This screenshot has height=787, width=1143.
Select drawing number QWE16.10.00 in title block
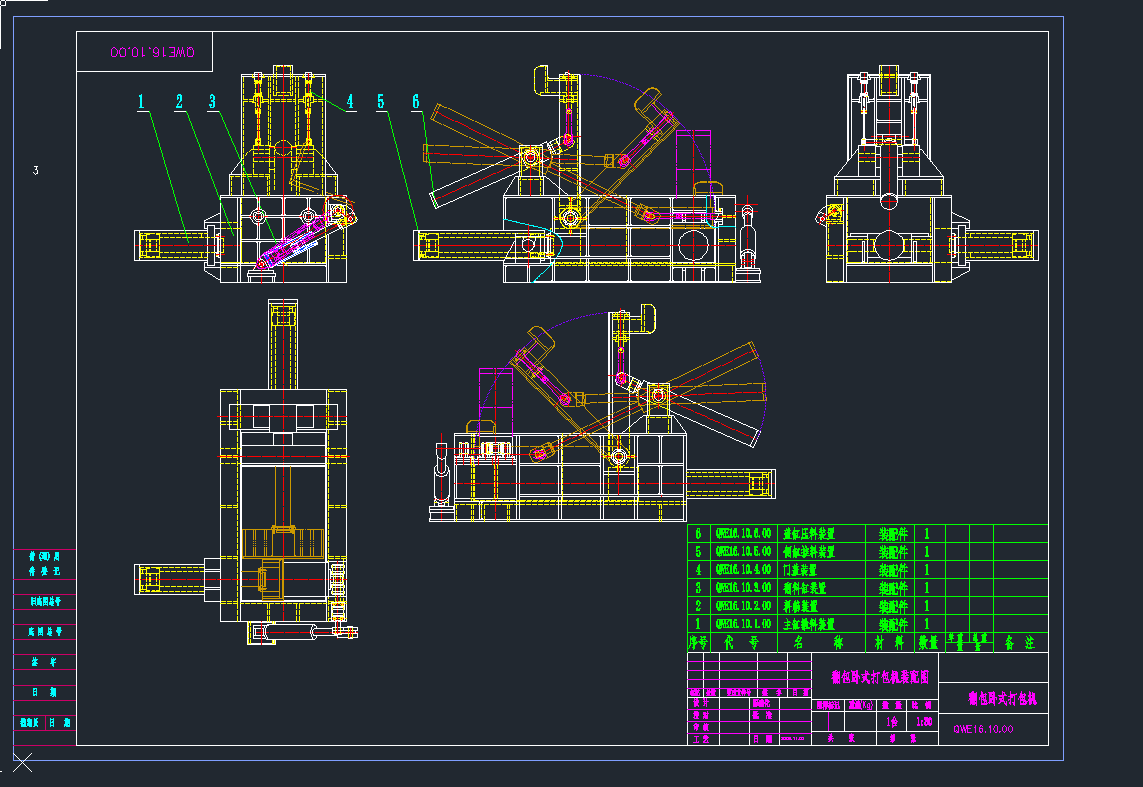point(983,730)
